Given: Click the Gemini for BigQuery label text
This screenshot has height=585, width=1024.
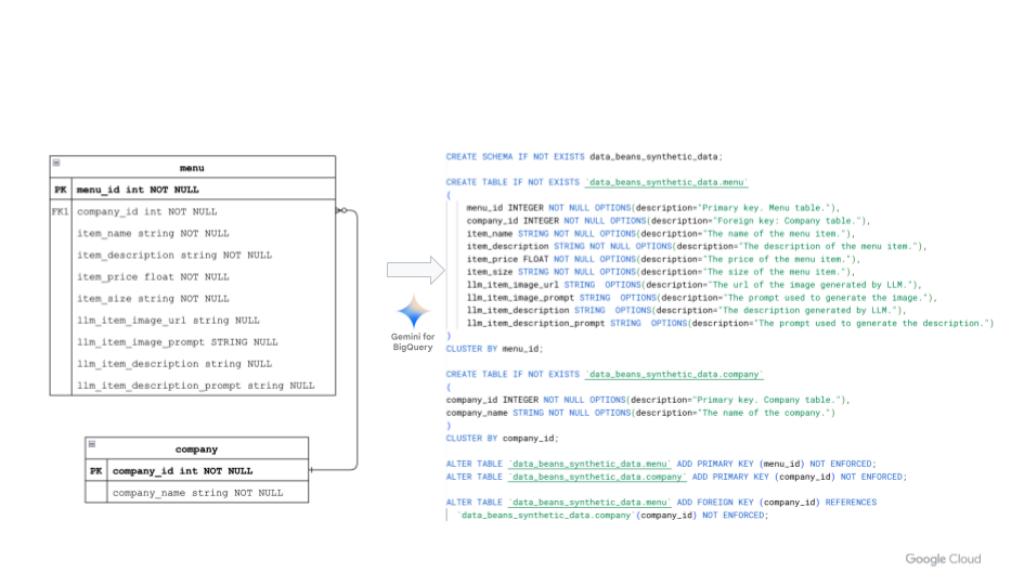Looking at the screenshot, I should coord(412,342).
